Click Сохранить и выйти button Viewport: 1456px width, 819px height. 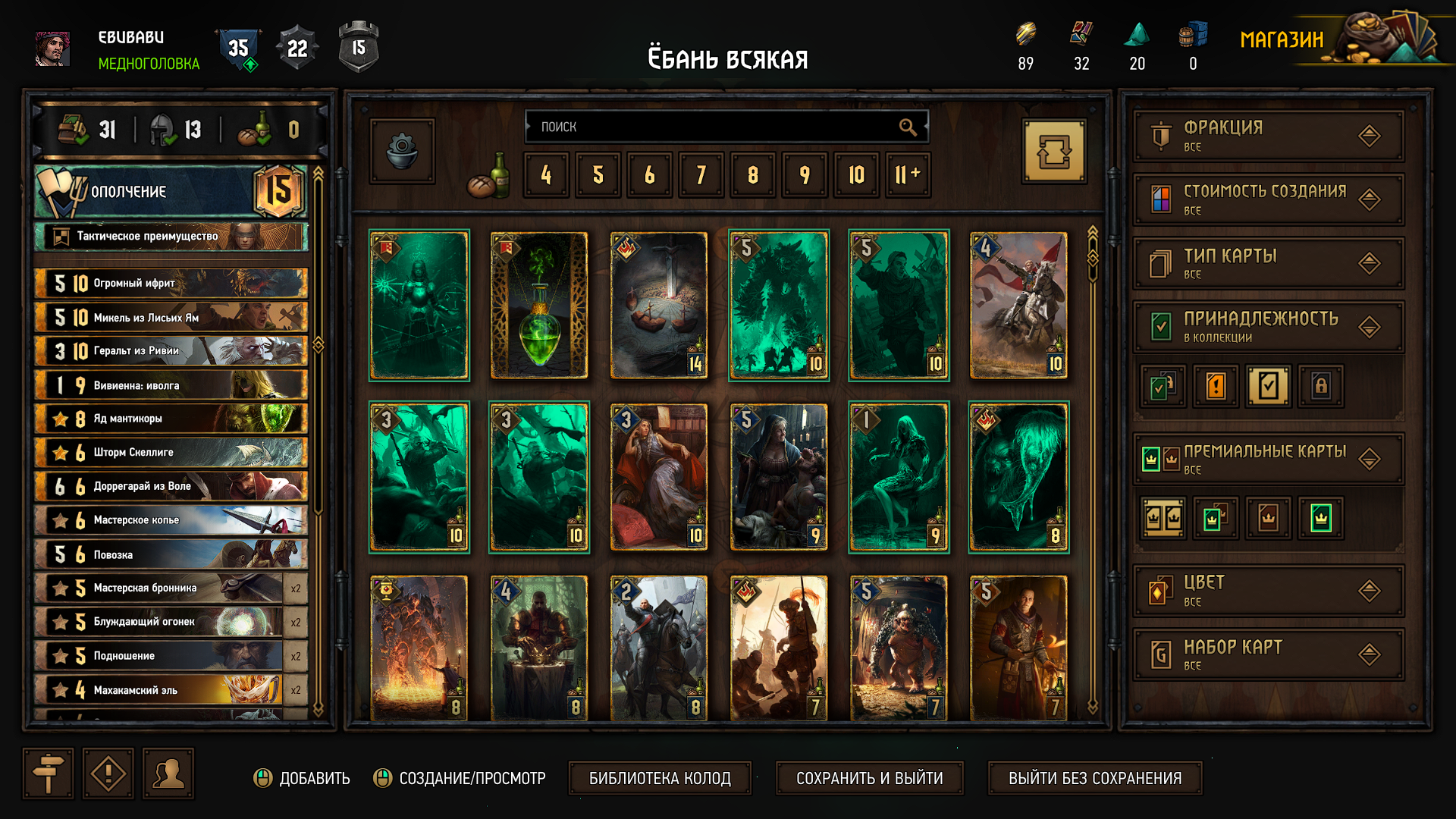click(x=869, y=778)
